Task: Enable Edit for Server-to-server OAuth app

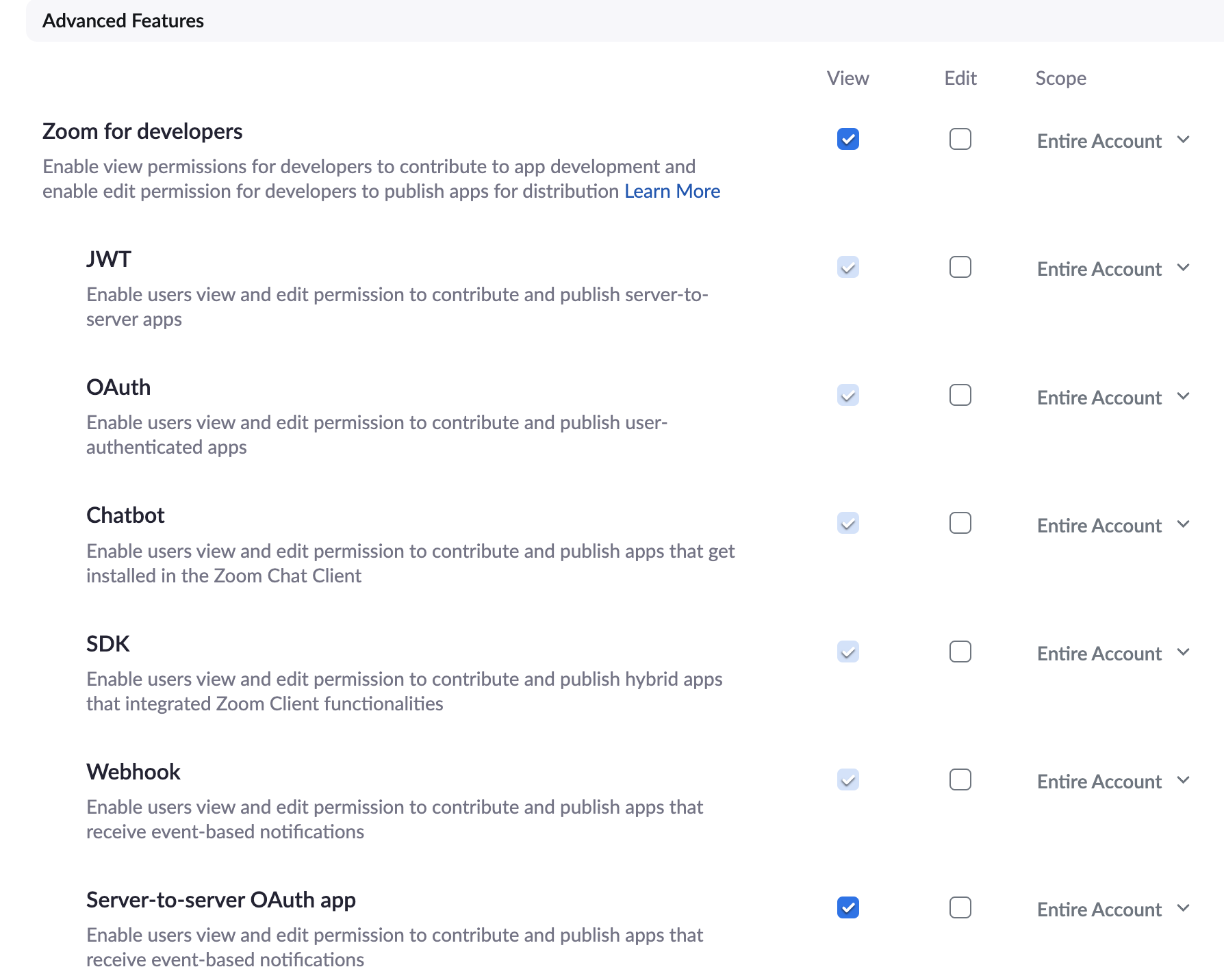Action: 960,907
